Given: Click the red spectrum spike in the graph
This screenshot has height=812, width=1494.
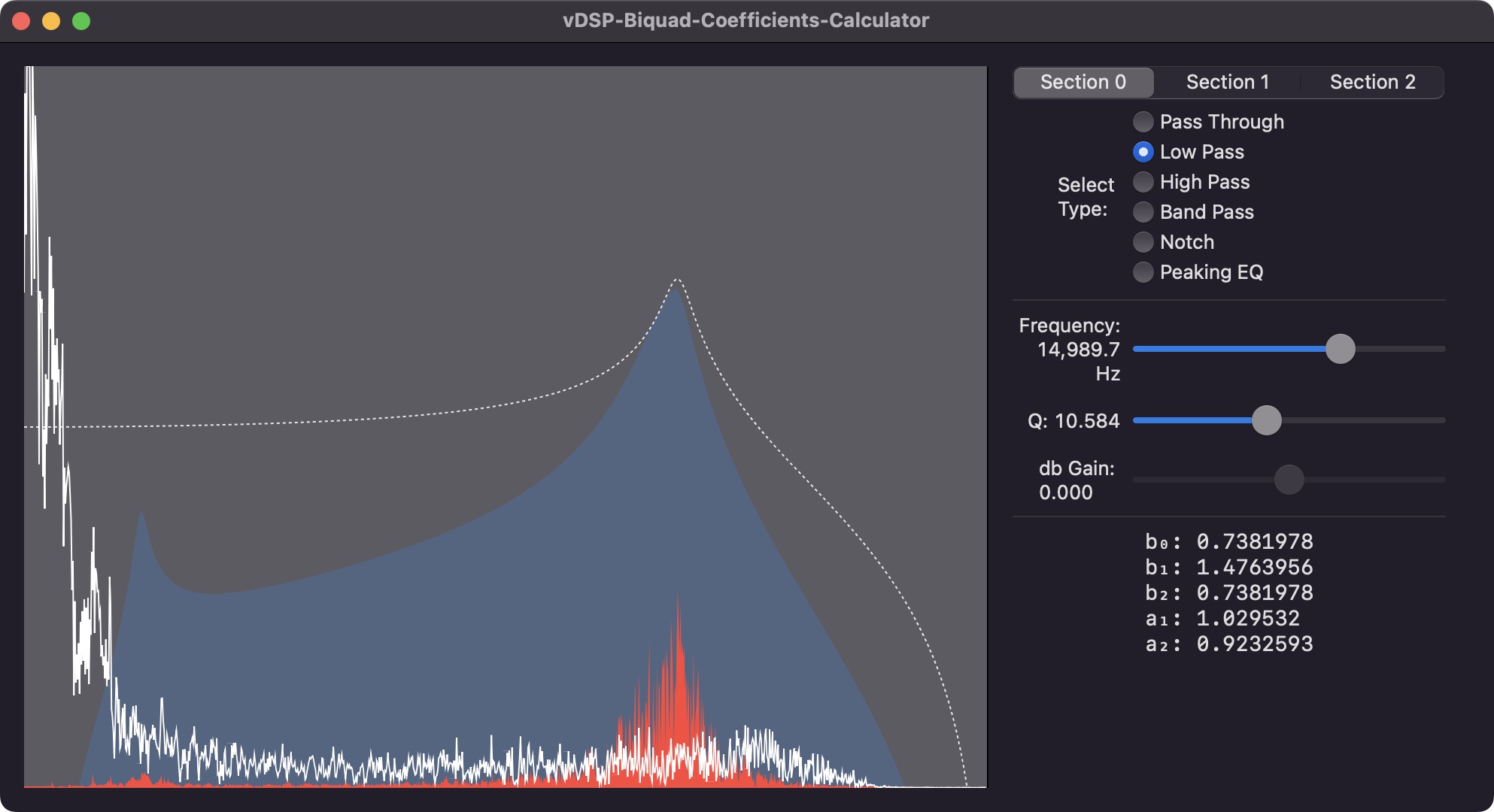Looking at the screenshot, I should coord(678,677).
